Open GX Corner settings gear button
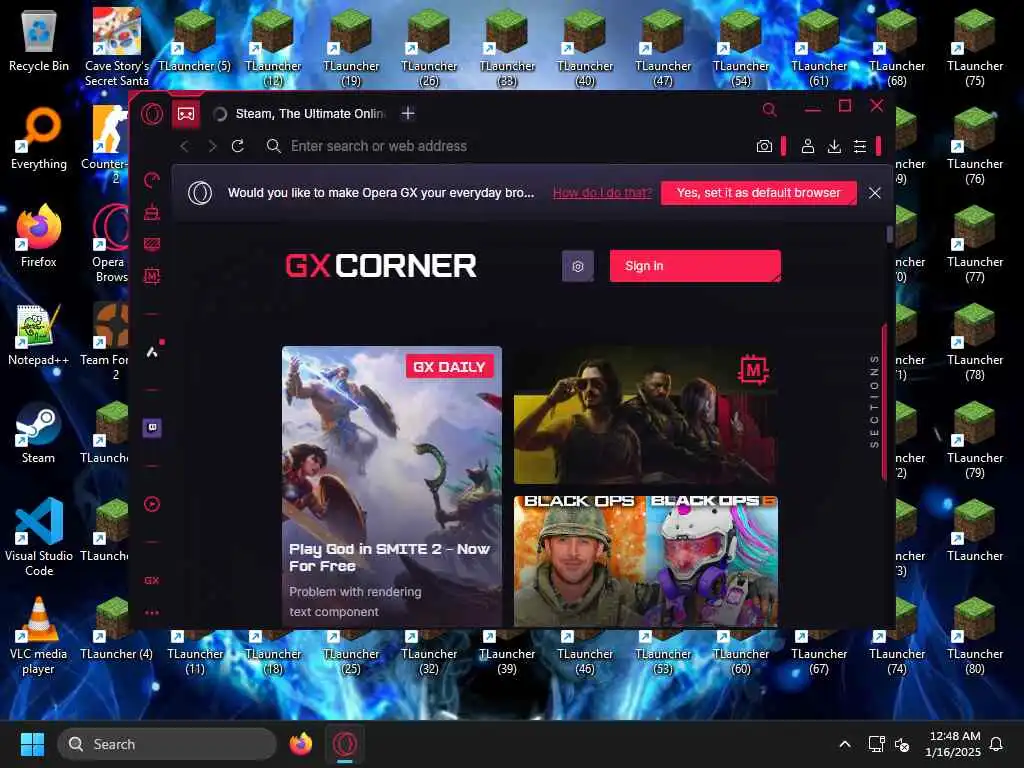 coord(578,266)
